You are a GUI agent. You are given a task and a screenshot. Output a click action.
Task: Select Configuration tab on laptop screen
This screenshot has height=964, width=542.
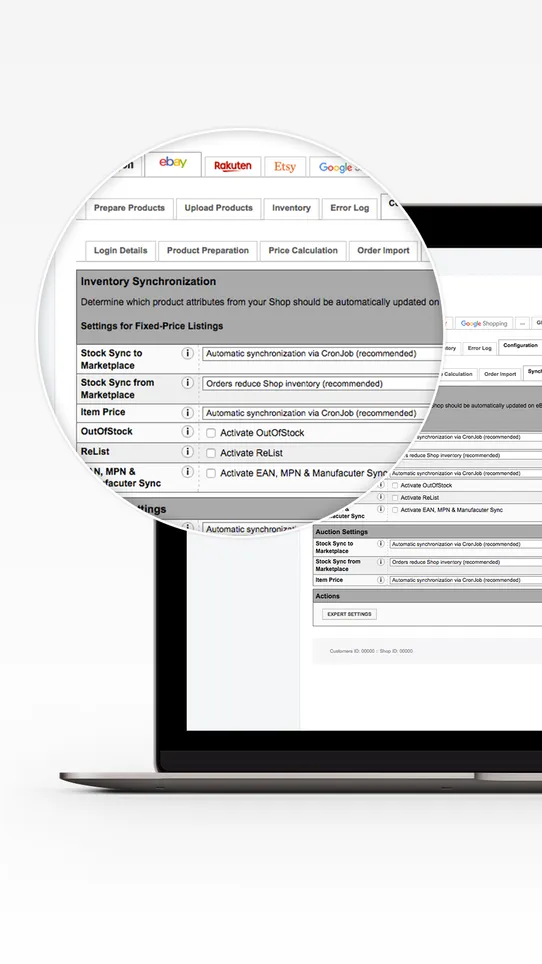point(520,346)
